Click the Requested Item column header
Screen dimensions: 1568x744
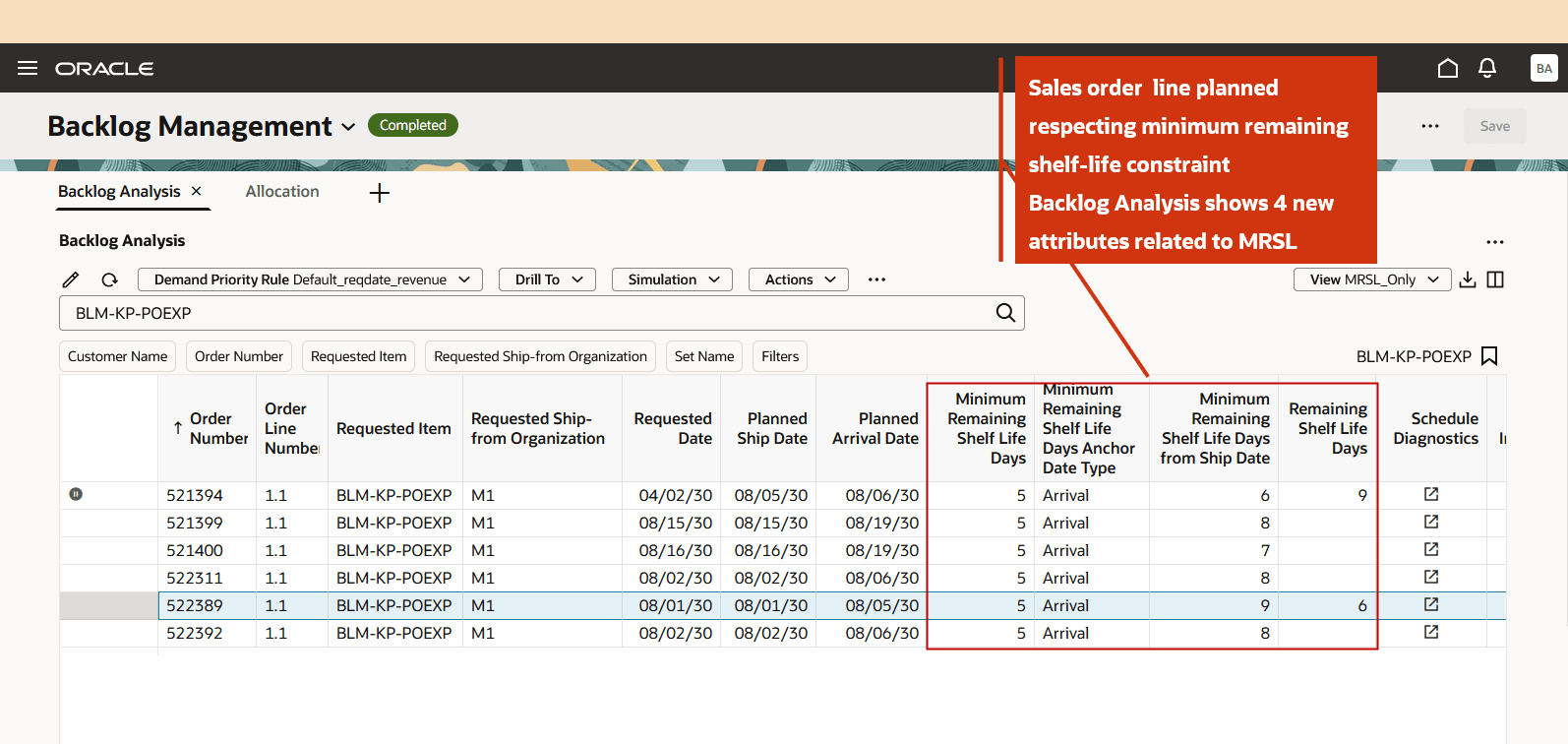[393, 428]
